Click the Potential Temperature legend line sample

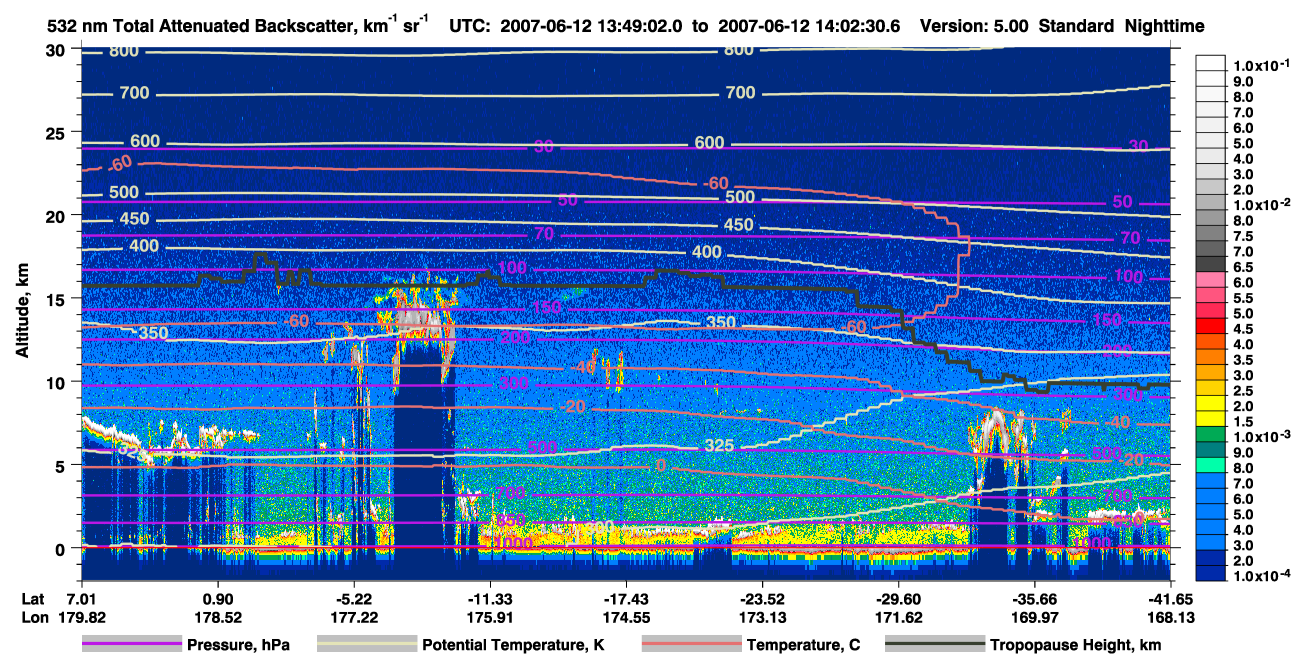[366, 644]
